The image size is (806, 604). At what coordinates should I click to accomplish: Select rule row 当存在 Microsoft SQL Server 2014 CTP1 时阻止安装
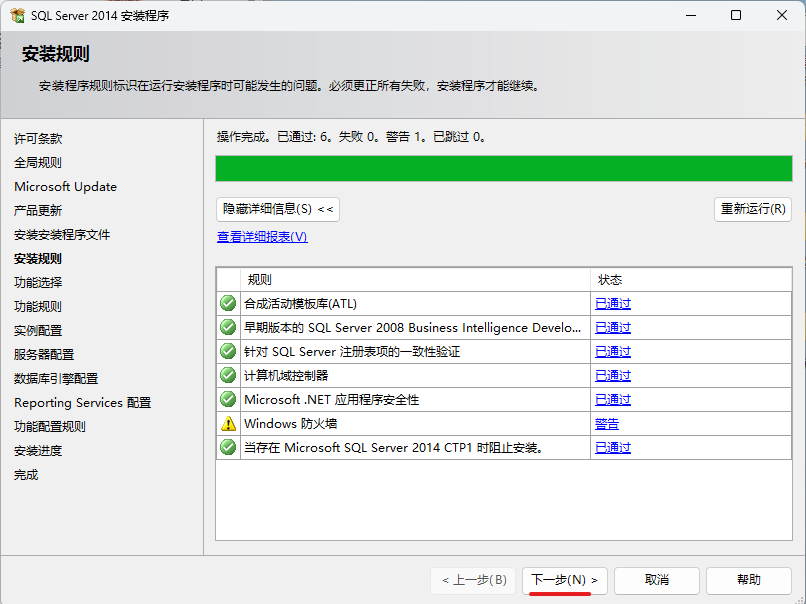504,448
